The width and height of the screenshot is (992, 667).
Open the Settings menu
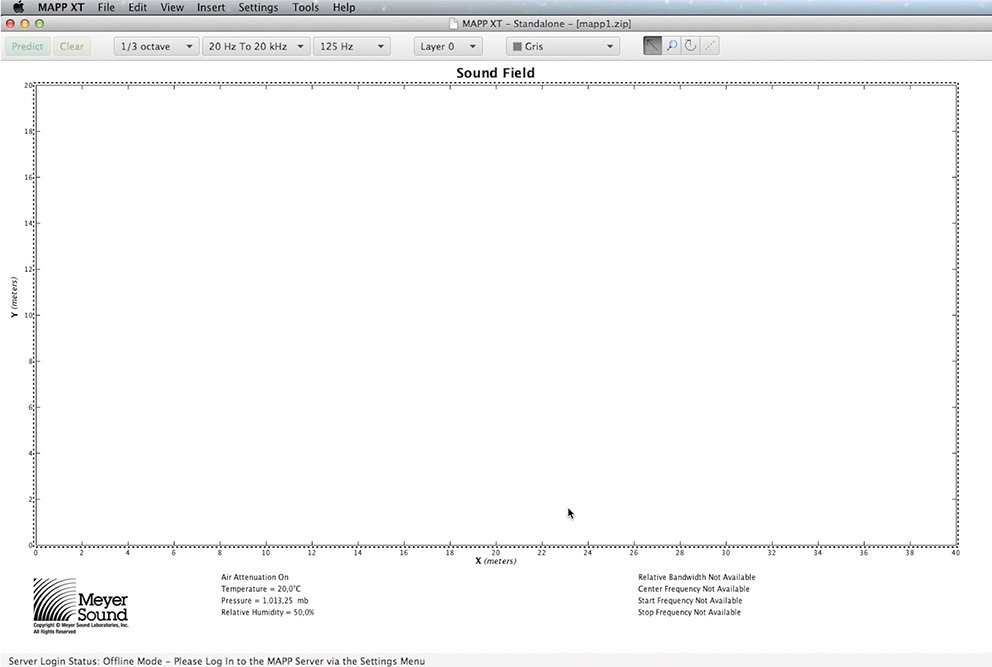pos(258,8)
